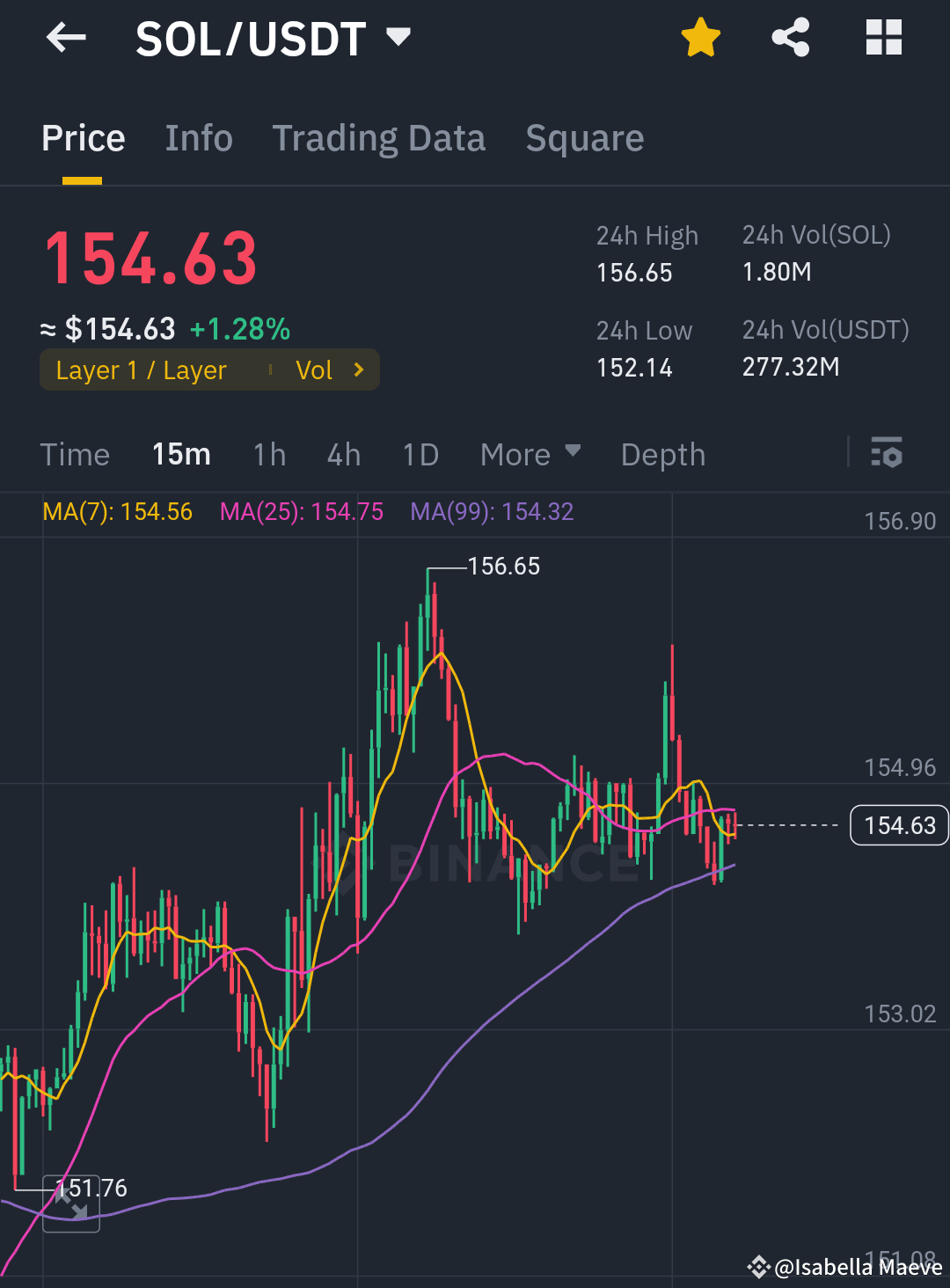Open the Layer 1 / Layer category tag
The image size is (950, 1288).
141,370
